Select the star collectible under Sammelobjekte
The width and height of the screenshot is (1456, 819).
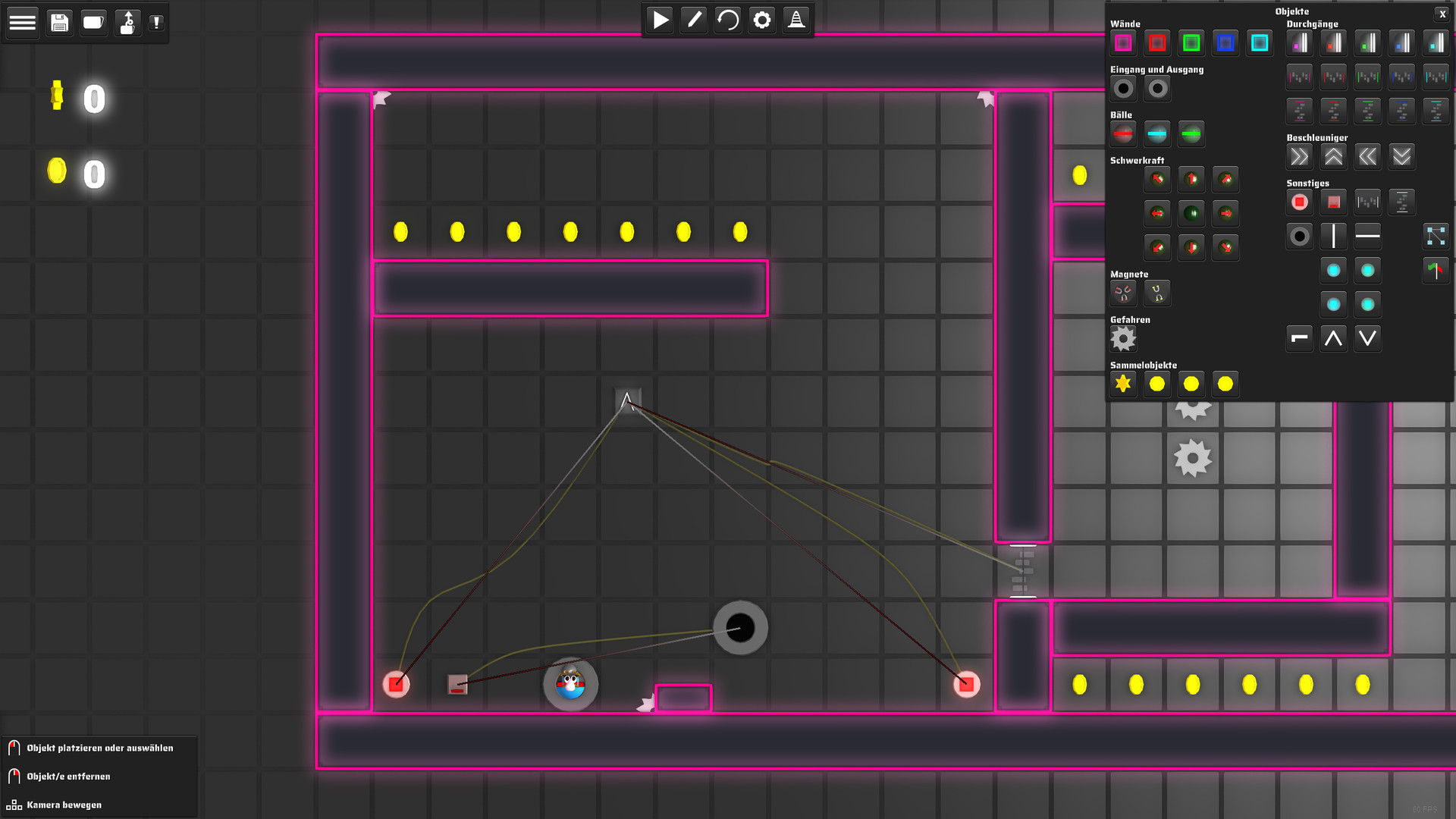(1123, 384)
